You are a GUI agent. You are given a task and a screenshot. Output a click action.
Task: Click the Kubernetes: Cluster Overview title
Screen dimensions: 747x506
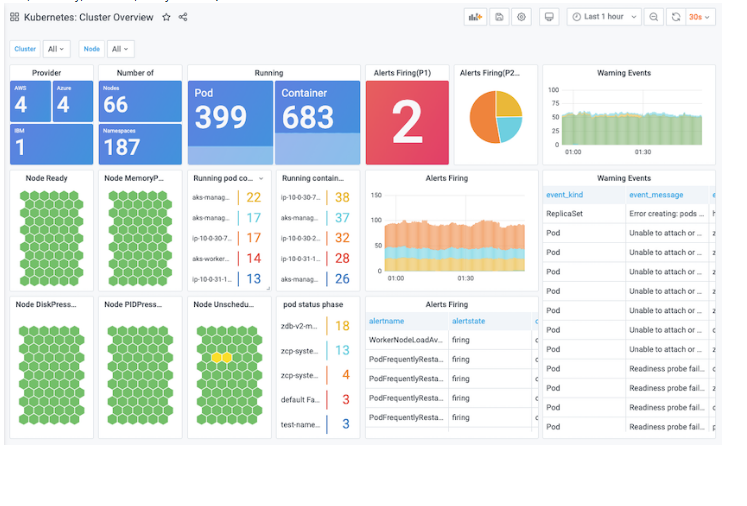(x=89, y=17)
